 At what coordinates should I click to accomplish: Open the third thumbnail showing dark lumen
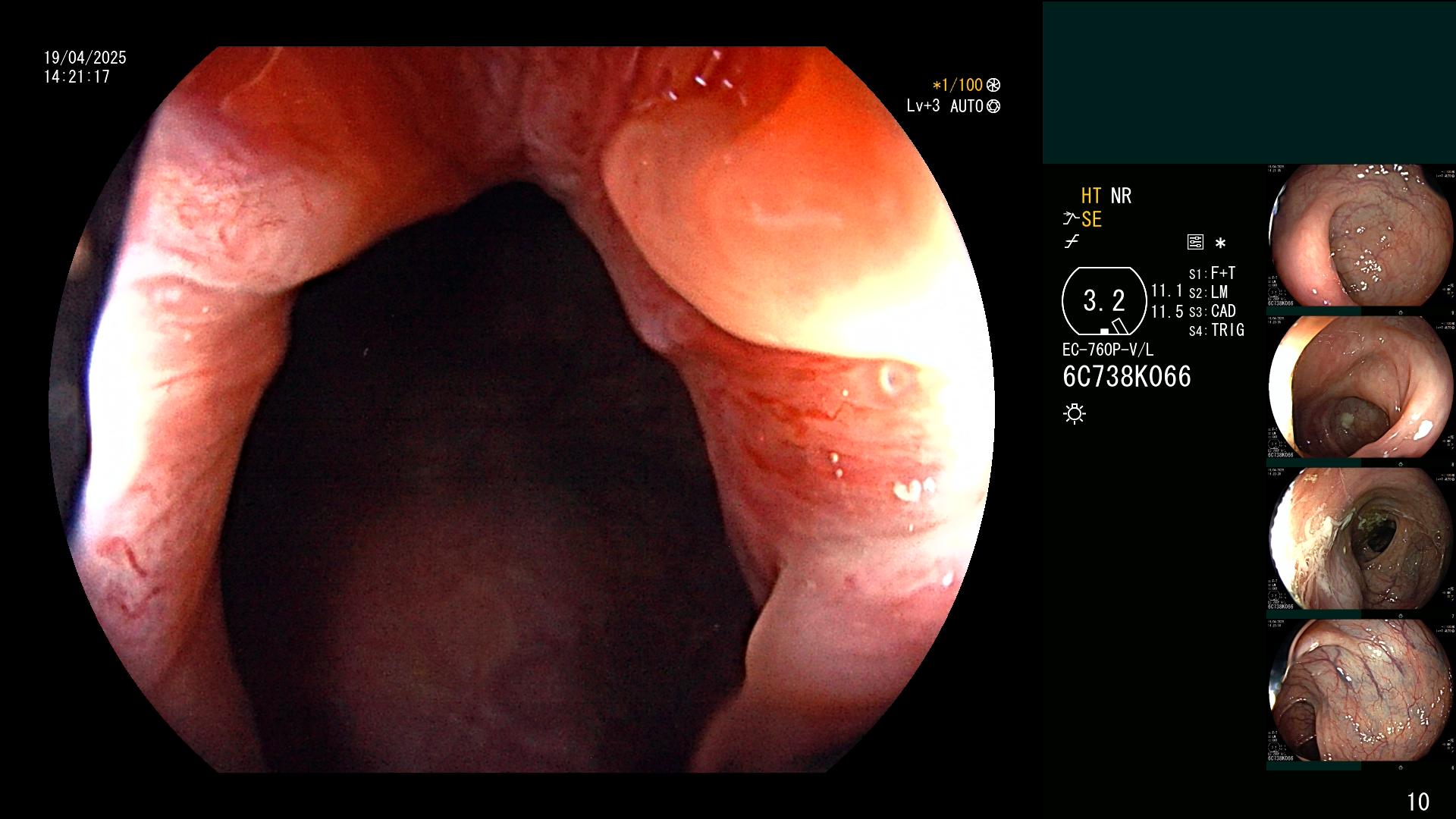coord(1361,538)
